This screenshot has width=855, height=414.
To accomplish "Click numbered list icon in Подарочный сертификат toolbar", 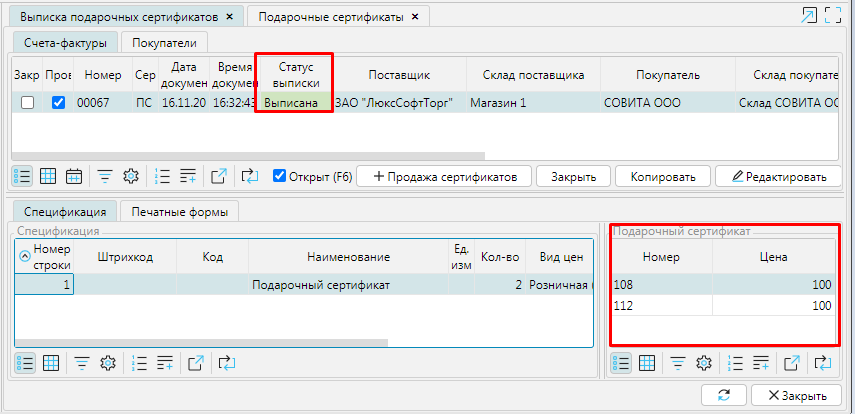I will point(735,362).
